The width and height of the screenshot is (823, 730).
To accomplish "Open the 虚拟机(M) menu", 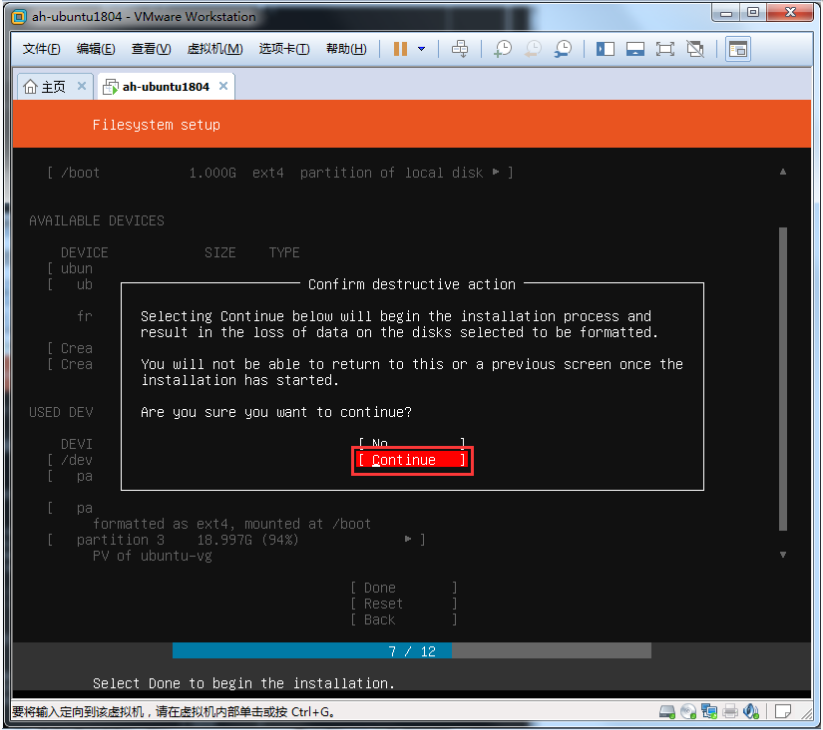I will (x=215, y=49).
